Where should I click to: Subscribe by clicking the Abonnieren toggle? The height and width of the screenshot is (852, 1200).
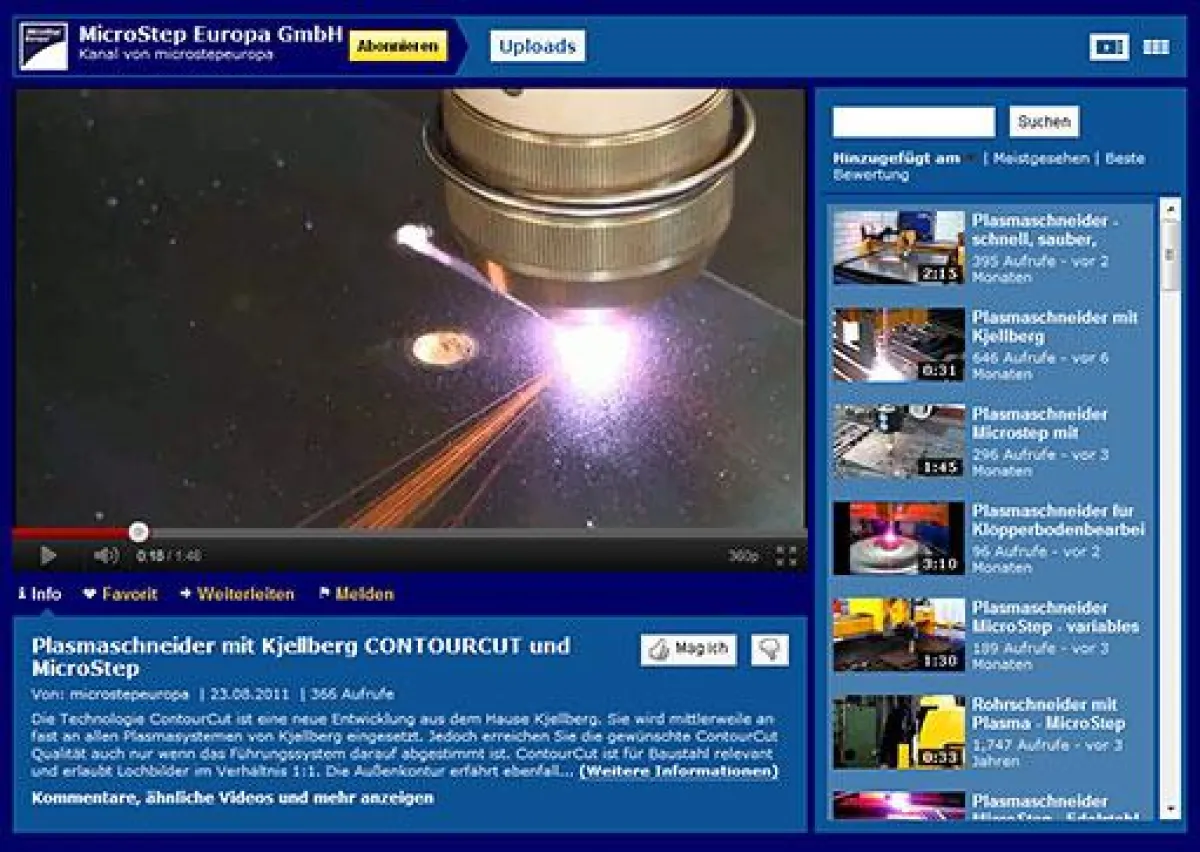point(398,44)
